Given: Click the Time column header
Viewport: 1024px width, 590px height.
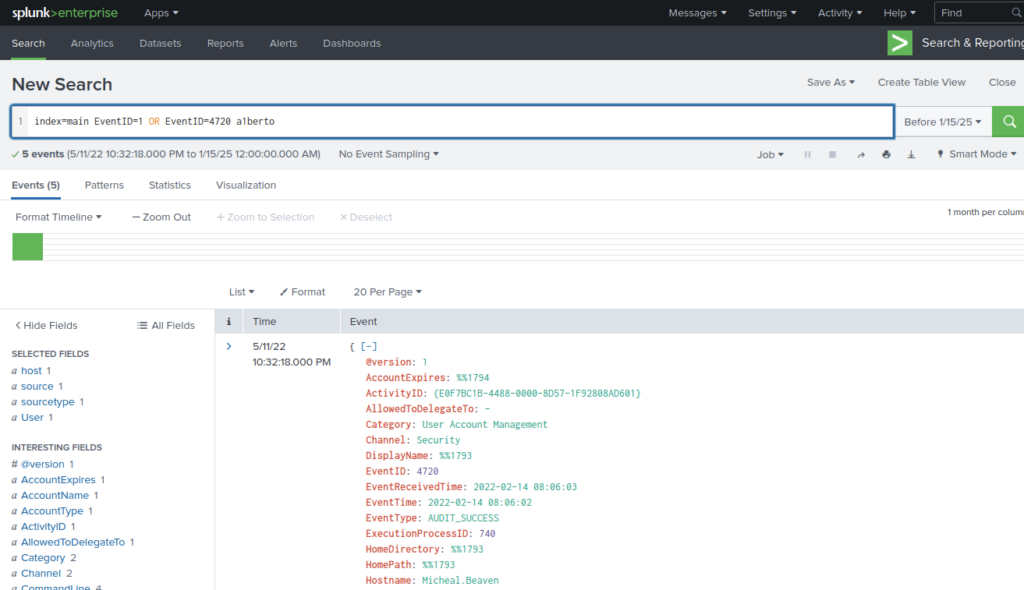Looking at the screenshot, I should [x=264, y=321].
